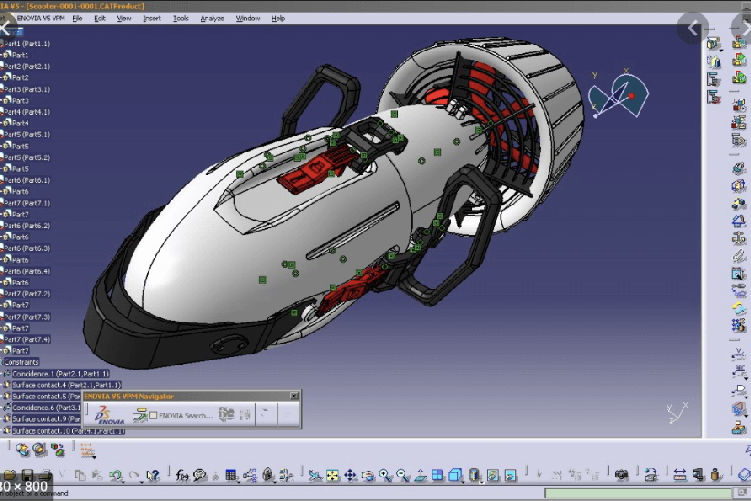Click the 3D compass in the viewport
This screenshot has height=501, width=751.
[619, 96]
